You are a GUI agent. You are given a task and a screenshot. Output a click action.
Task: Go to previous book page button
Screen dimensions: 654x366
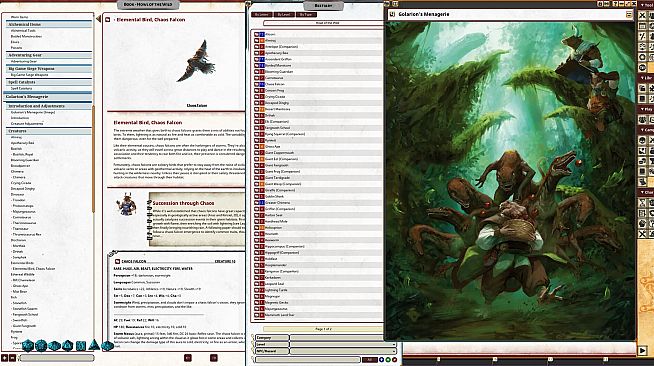pyautogui.click(x=188, y=358)
